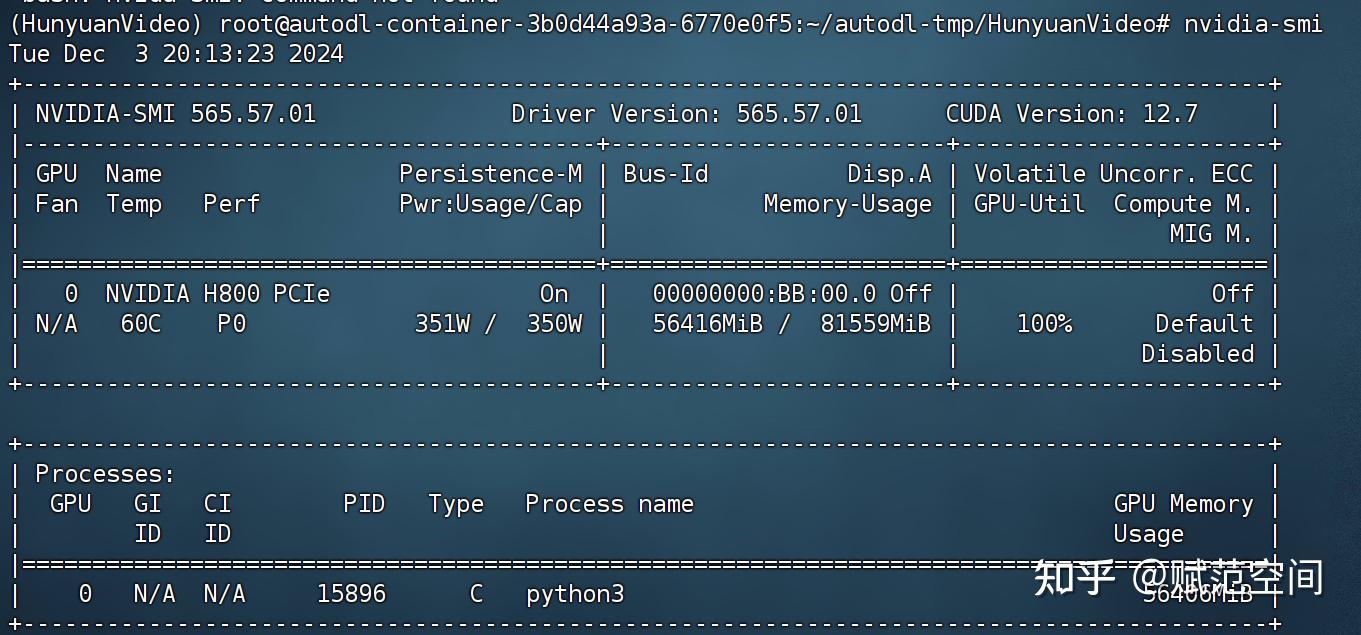Click the bus ID 00000000:BB:00.0
The width and height of the screenshot is (1361, 635).
(x=764, y=294)
